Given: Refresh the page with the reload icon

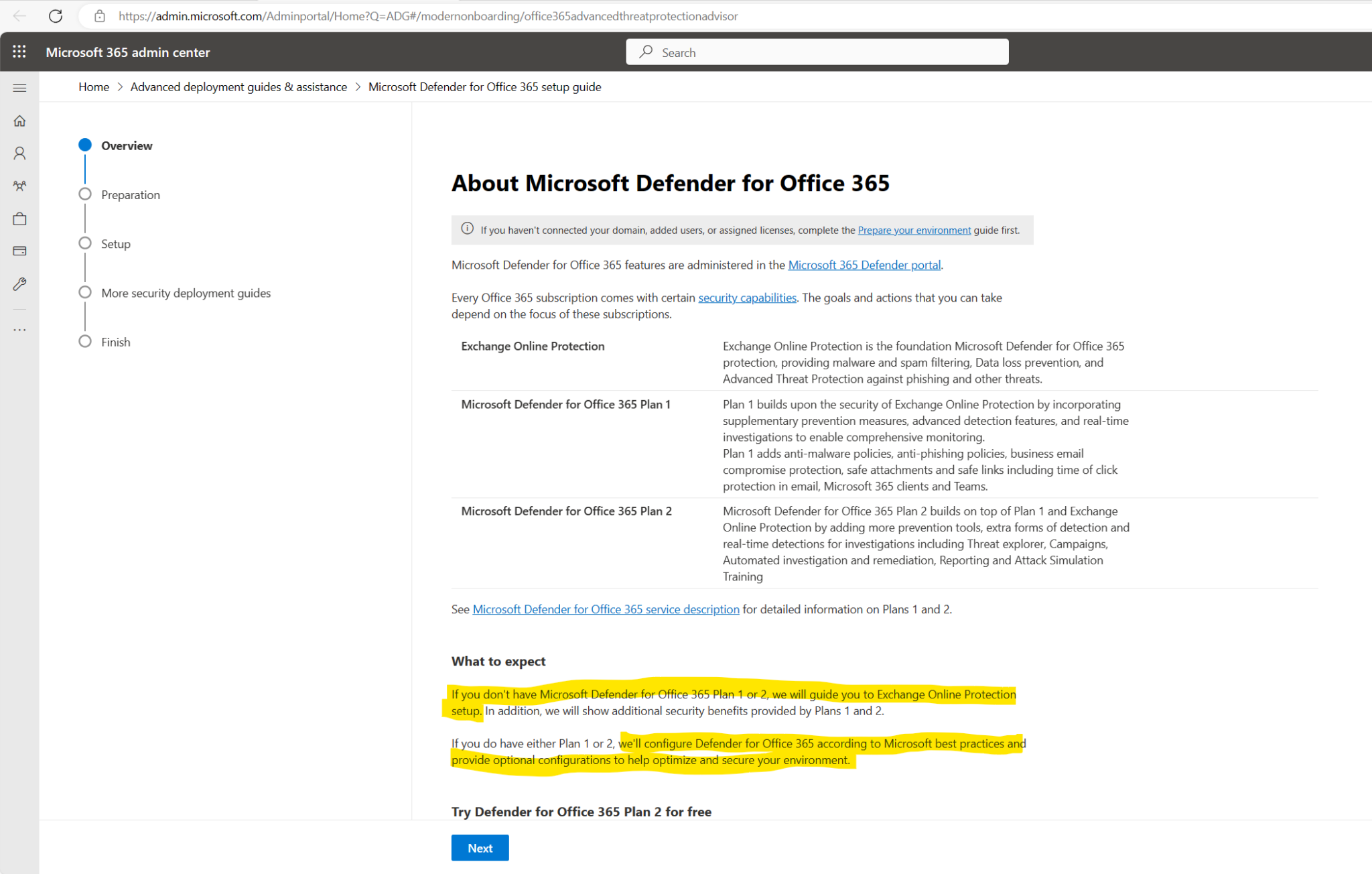Looking at the screenshot, I should (56, 16).
